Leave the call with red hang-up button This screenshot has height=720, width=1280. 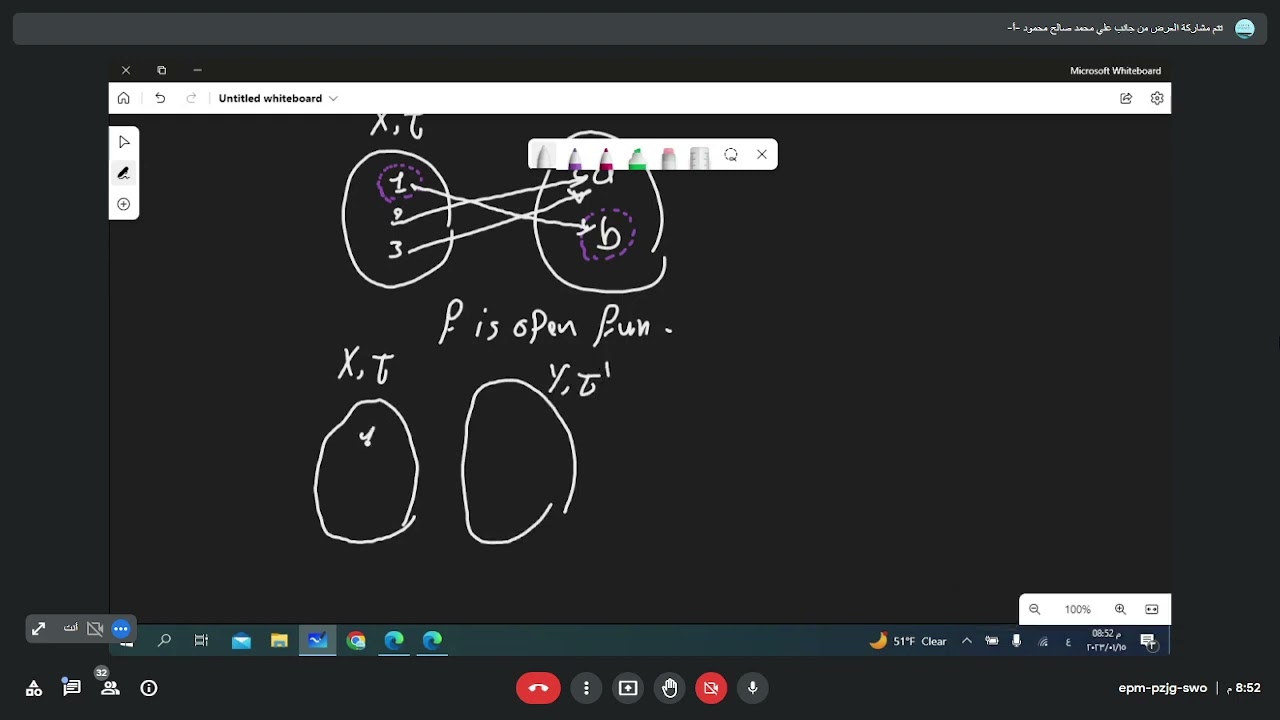538,688
